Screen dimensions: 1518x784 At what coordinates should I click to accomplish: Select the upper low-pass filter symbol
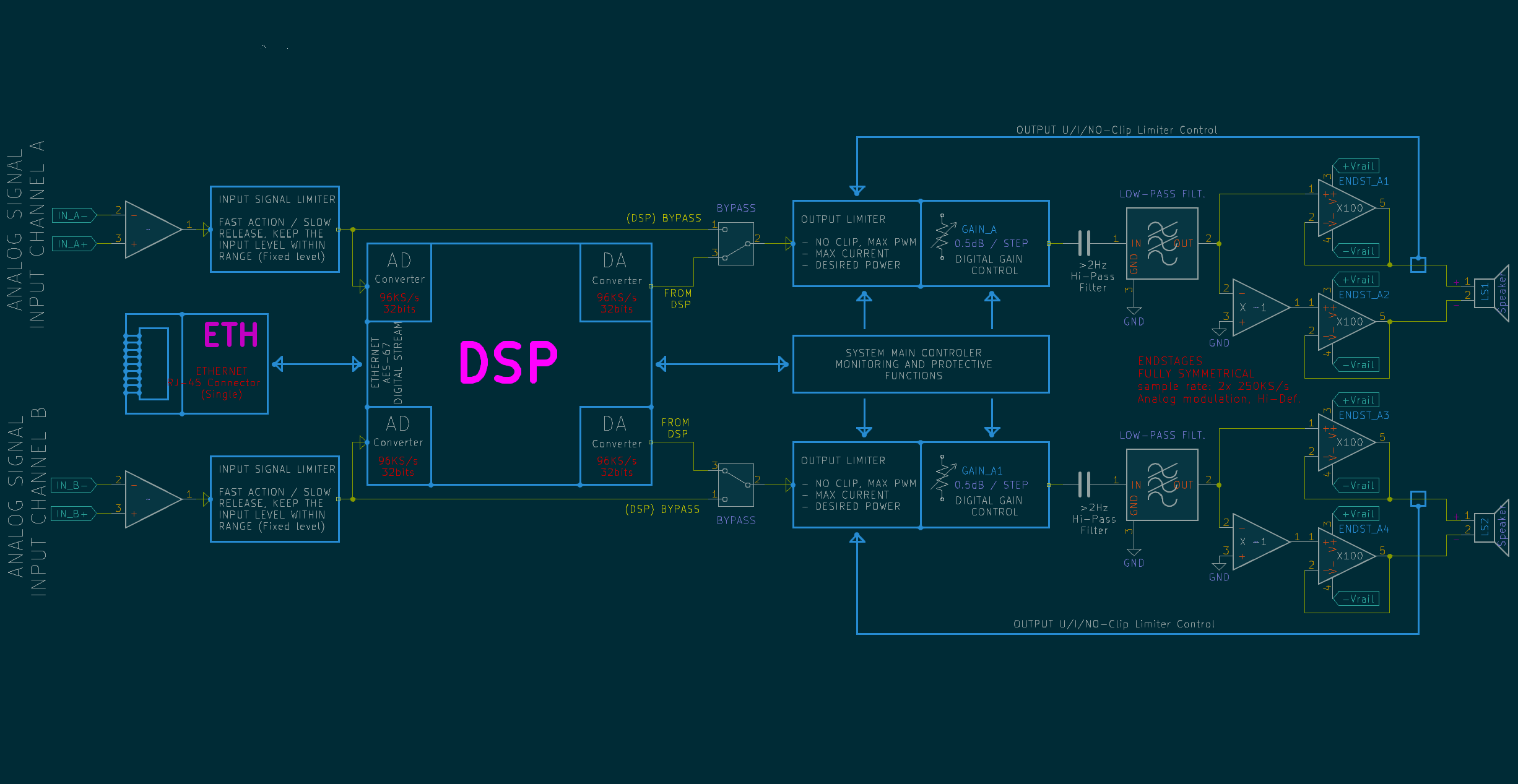(1162, 244)
